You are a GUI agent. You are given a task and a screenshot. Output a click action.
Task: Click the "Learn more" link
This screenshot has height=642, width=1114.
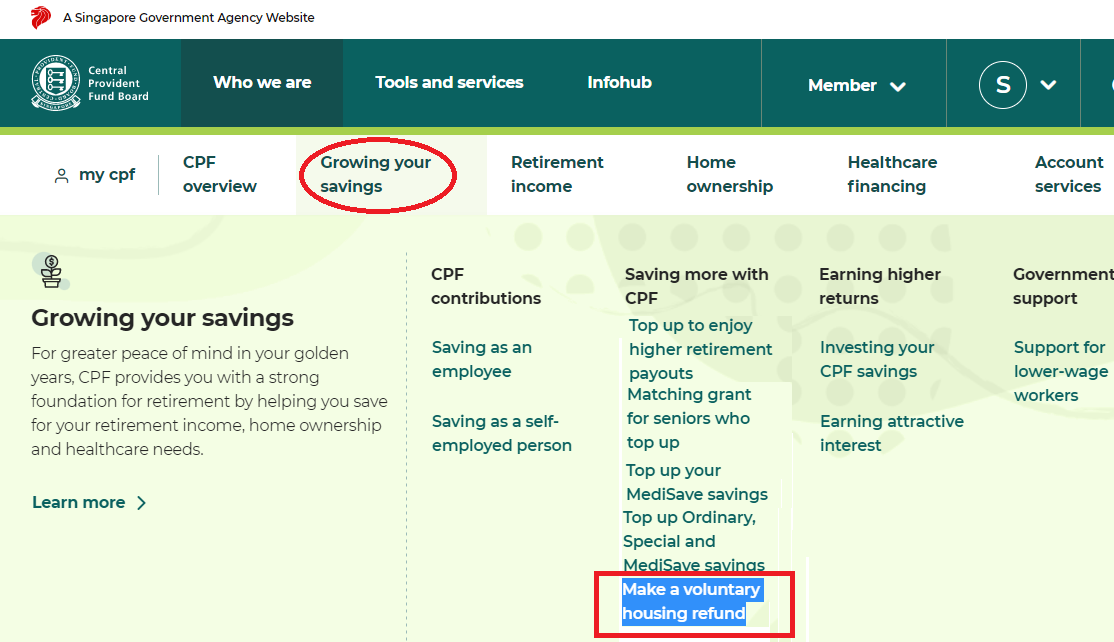click(x=80, y=502)
